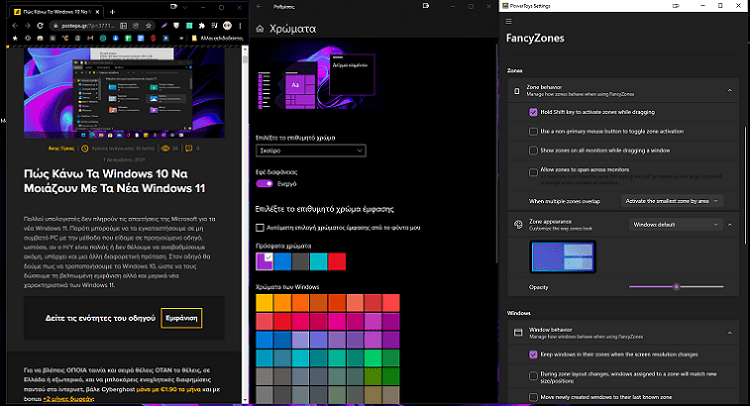
Task: Open the PowerToys hamburger menu
Action: point(508,21)
